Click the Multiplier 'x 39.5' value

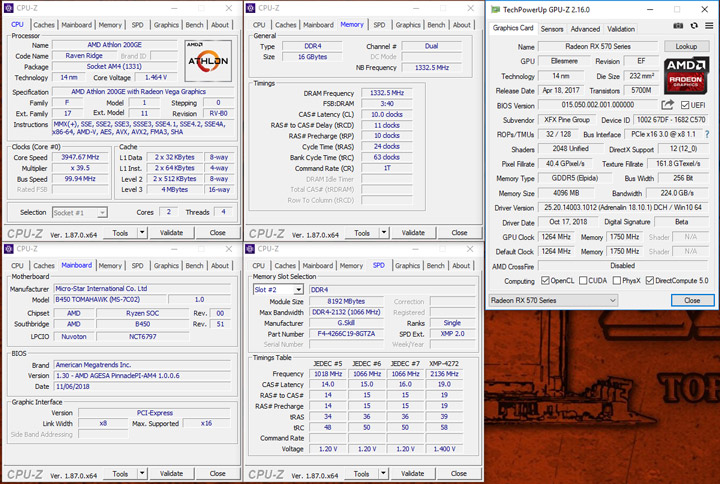pyautogui.click(x=80, y=168)
